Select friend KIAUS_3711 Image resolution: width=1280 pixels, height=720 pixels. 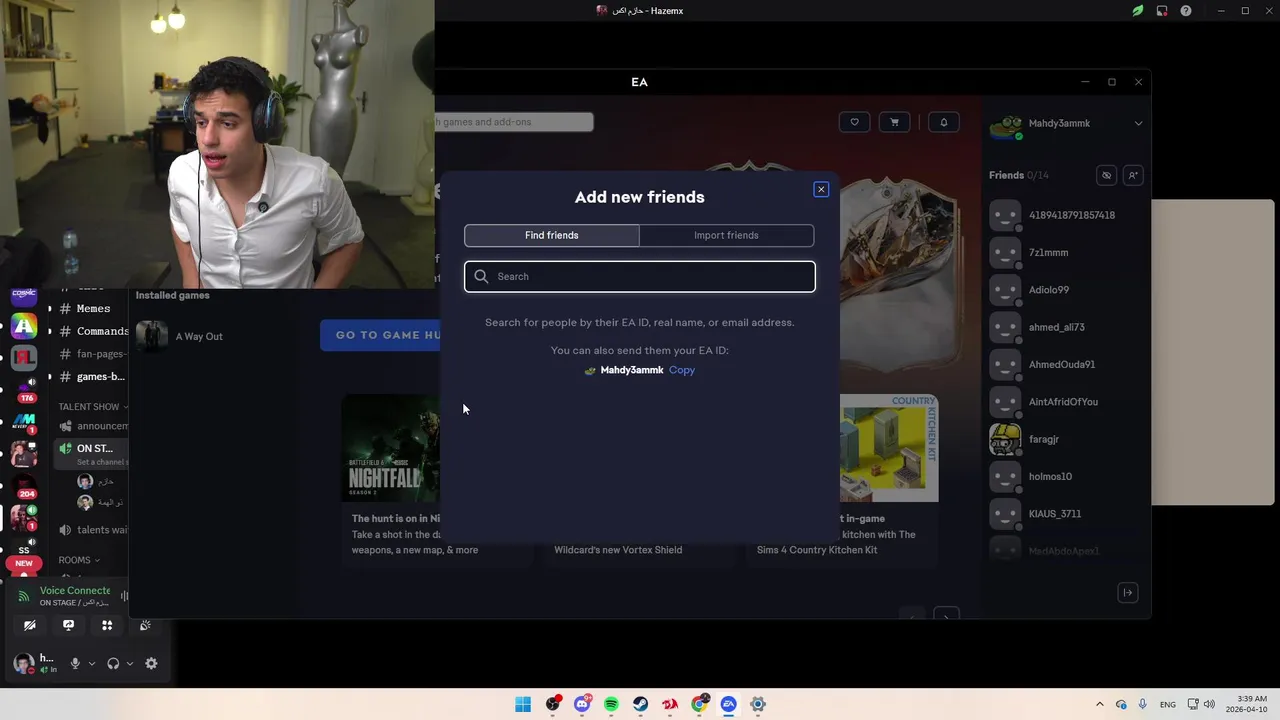tap(1065, 514)
